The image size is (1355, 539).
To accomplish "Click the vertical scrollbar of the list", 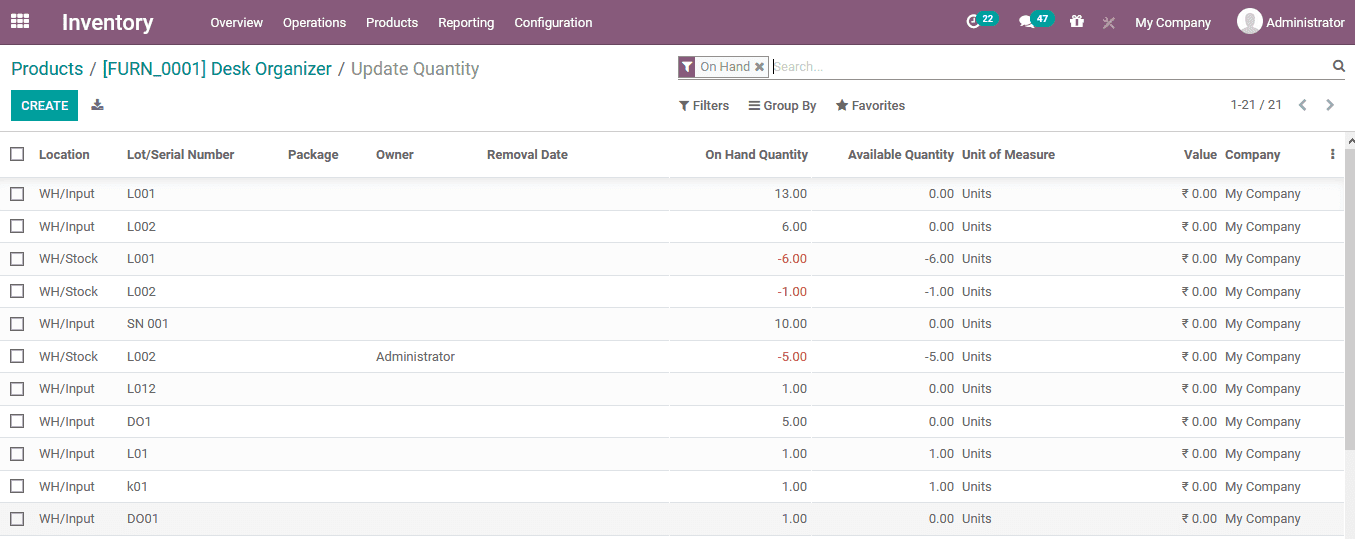I will tap(1349, 300).
